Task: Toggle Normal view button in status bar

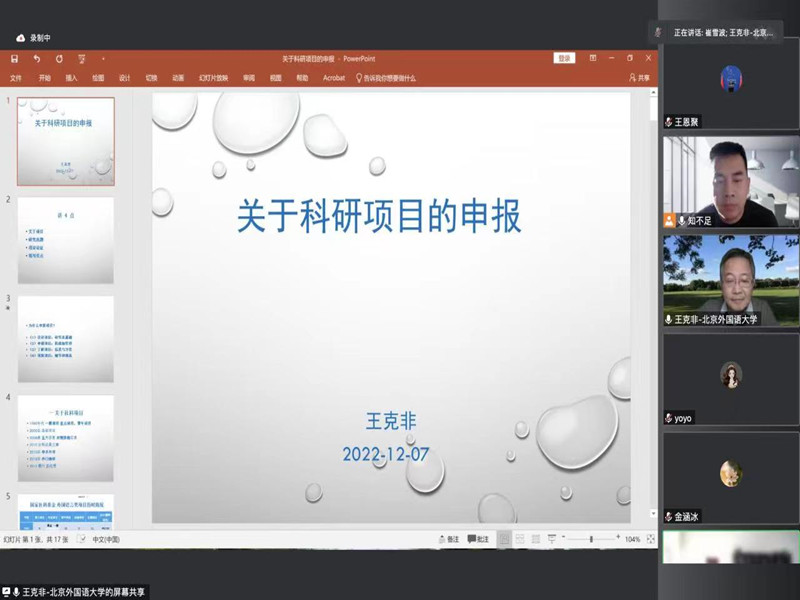Action: [x=505, y=539]
